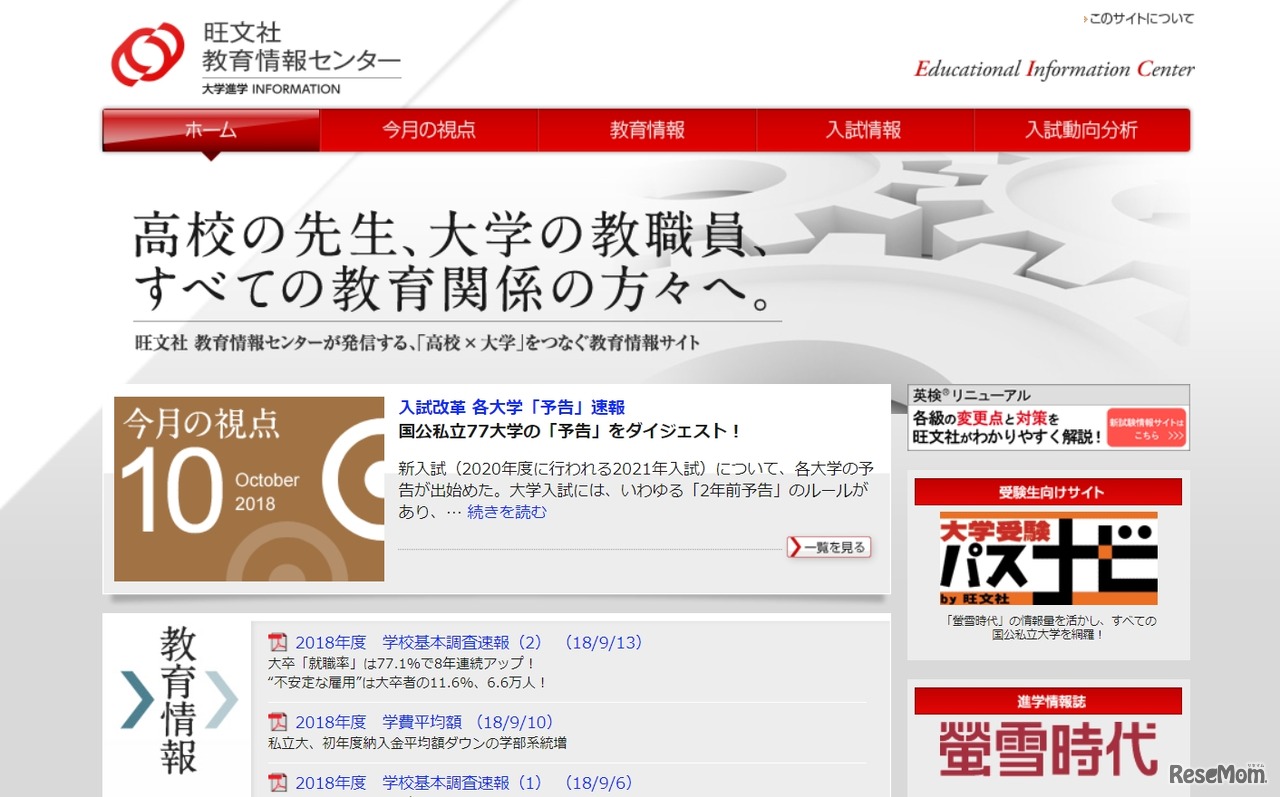Open 2018年度 学校基本調査速報（2）（18/9/13） link

click(x=469, y=642)
